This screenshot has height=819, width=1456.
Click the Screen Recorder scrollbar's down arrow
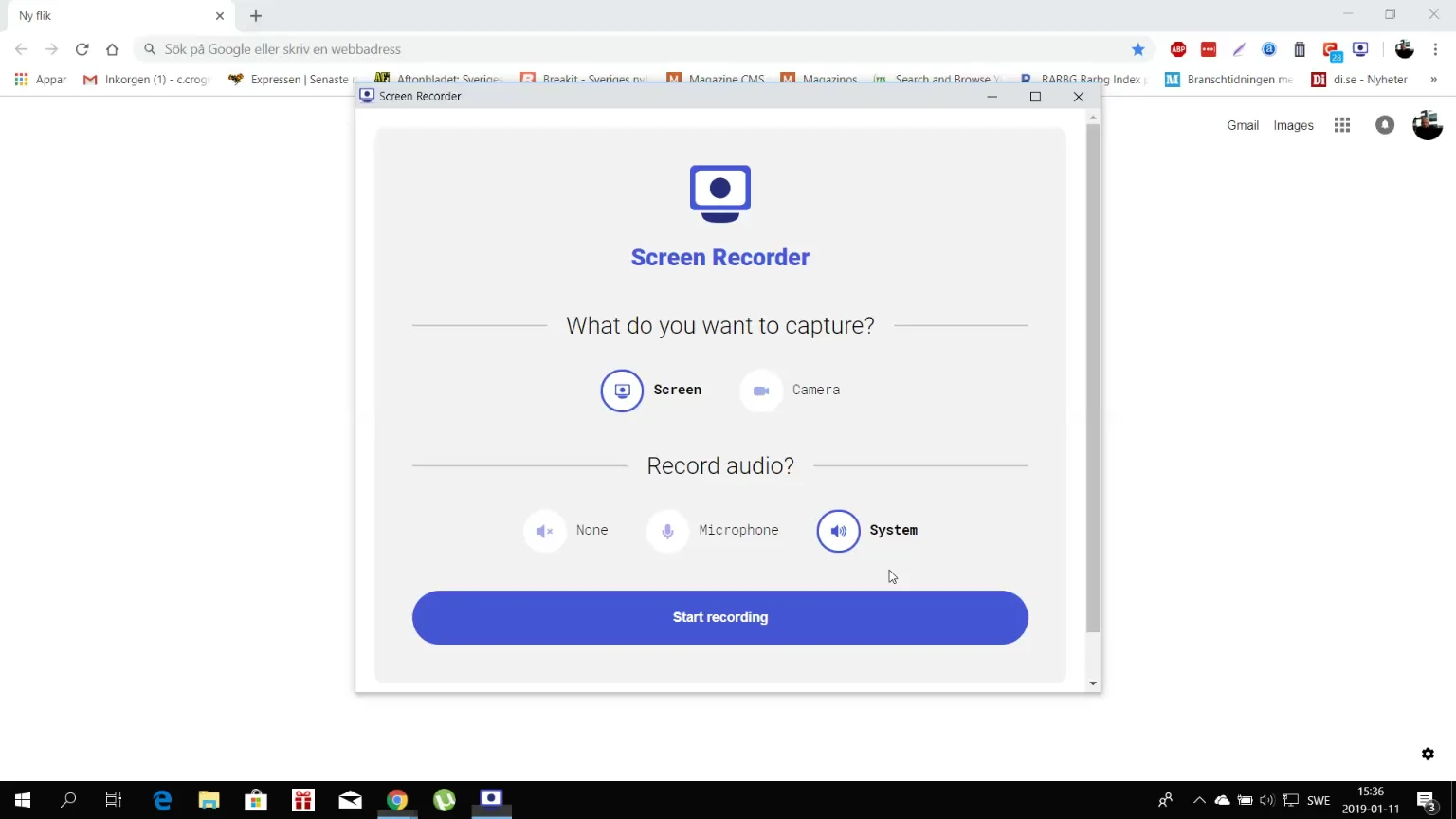coord(1093,683)
